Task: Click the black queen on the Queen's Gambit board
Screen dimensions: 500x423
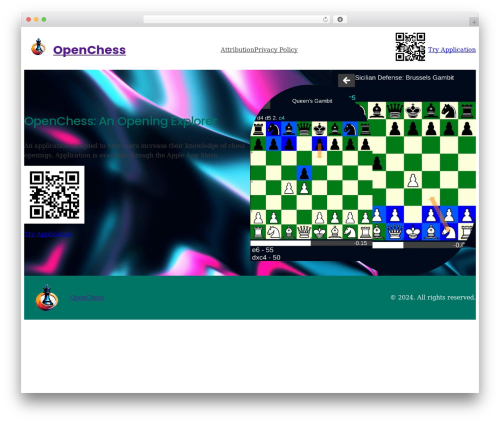Action: pyautogui.click(x=304, y=129)
